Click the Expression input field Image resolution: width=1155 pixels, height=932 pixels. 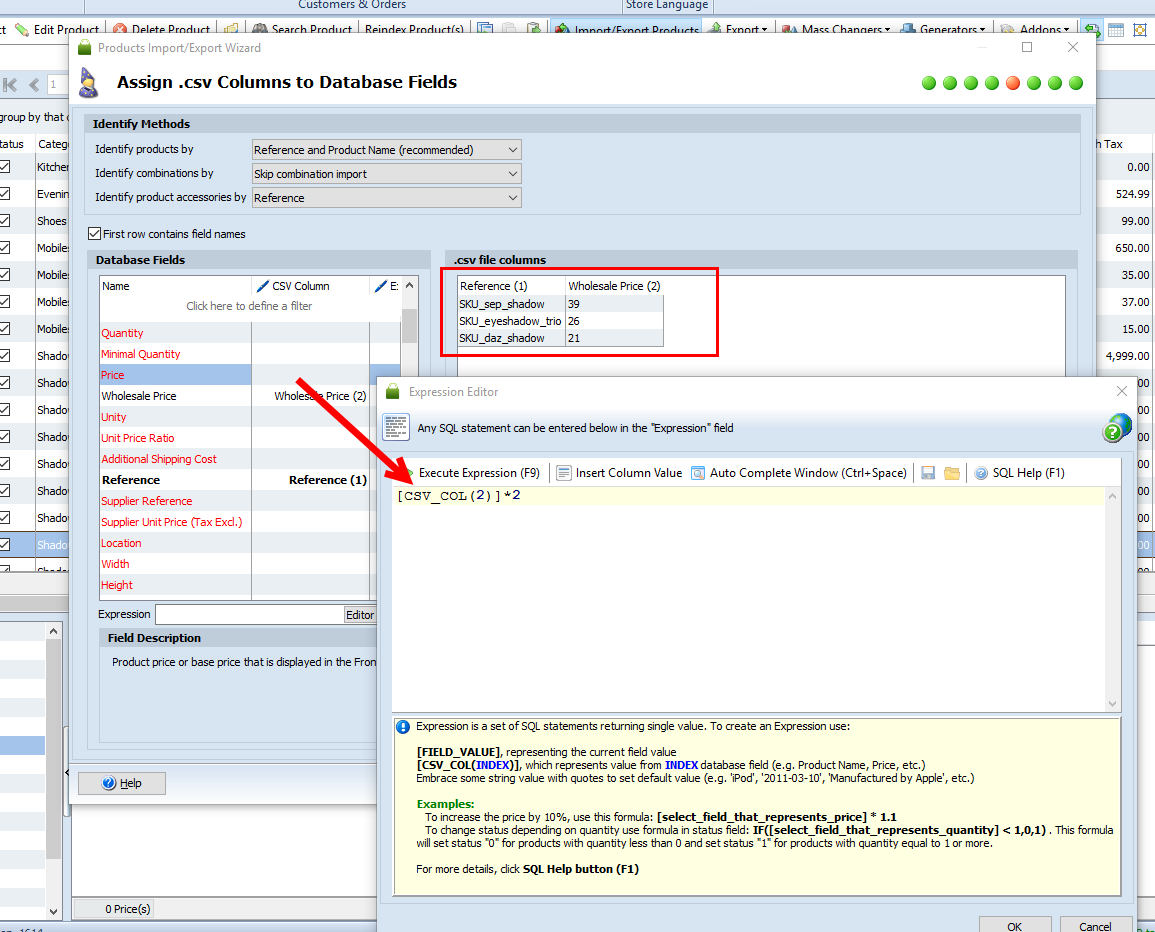click(x=250, y=614)
